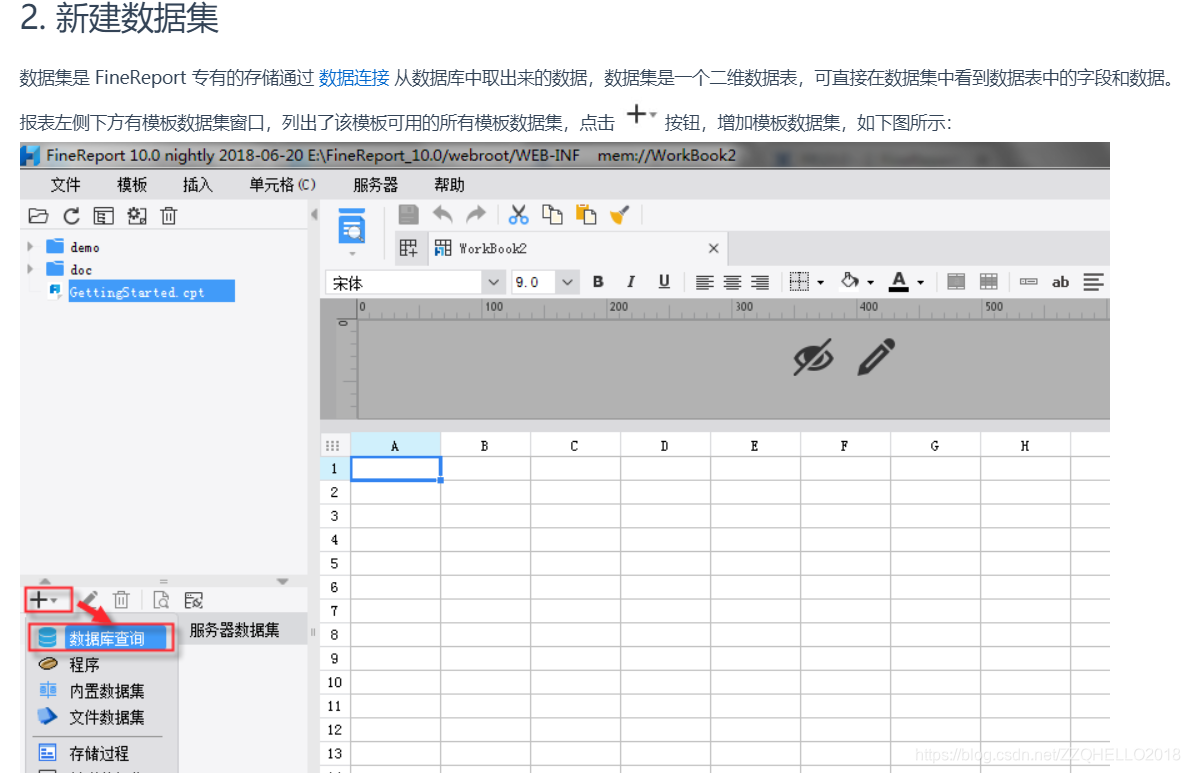The height and width of the screenshot is (773, 1190).
Task: Click the plus add dataset button
Action: [48, 600]
